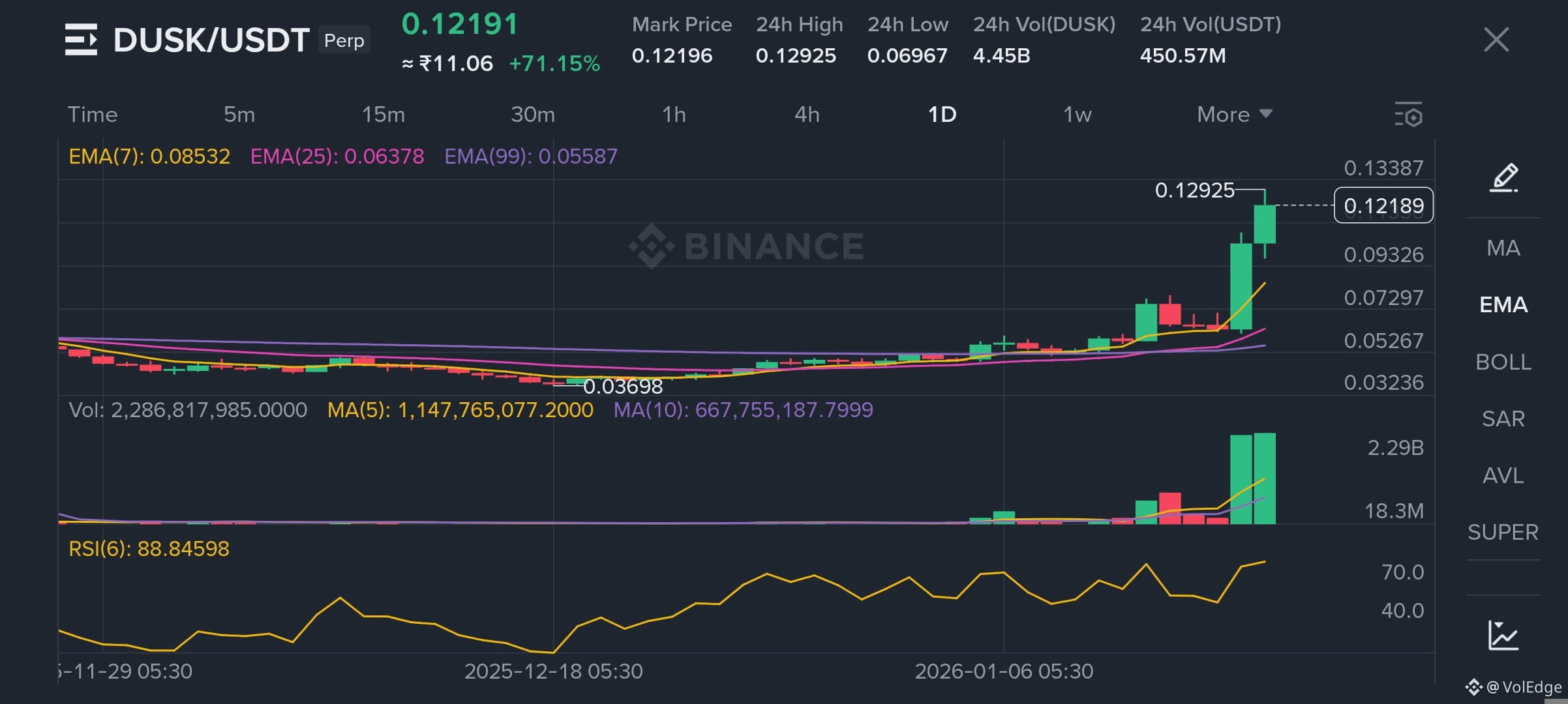Toggle the AVL indicator
Viewport: 1568px width, 704px height.
(1503, 475)
